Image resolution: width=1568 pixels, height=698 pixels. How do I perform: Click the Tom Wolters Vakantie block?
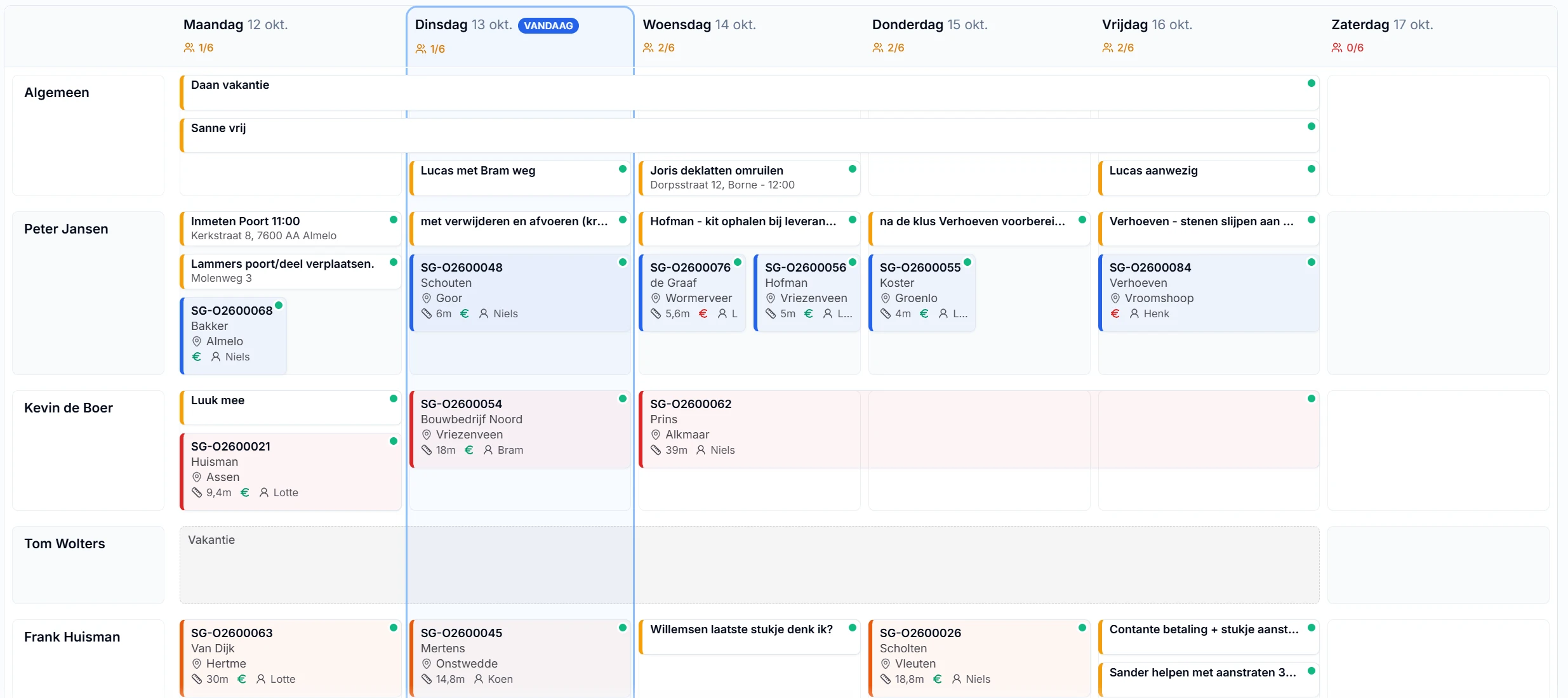[x=749, y=565]
